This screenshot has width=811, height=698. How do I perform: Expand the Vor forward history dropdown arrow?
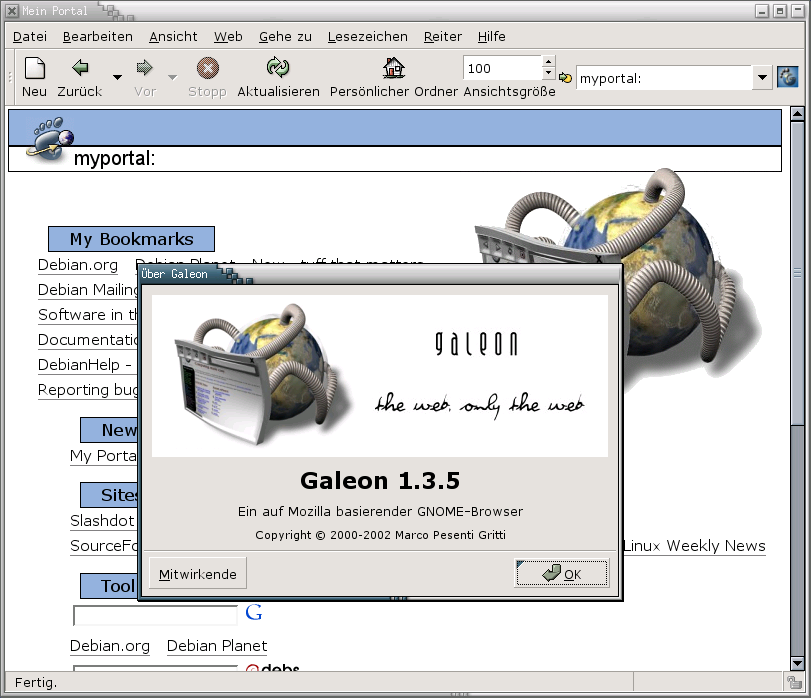172,78
